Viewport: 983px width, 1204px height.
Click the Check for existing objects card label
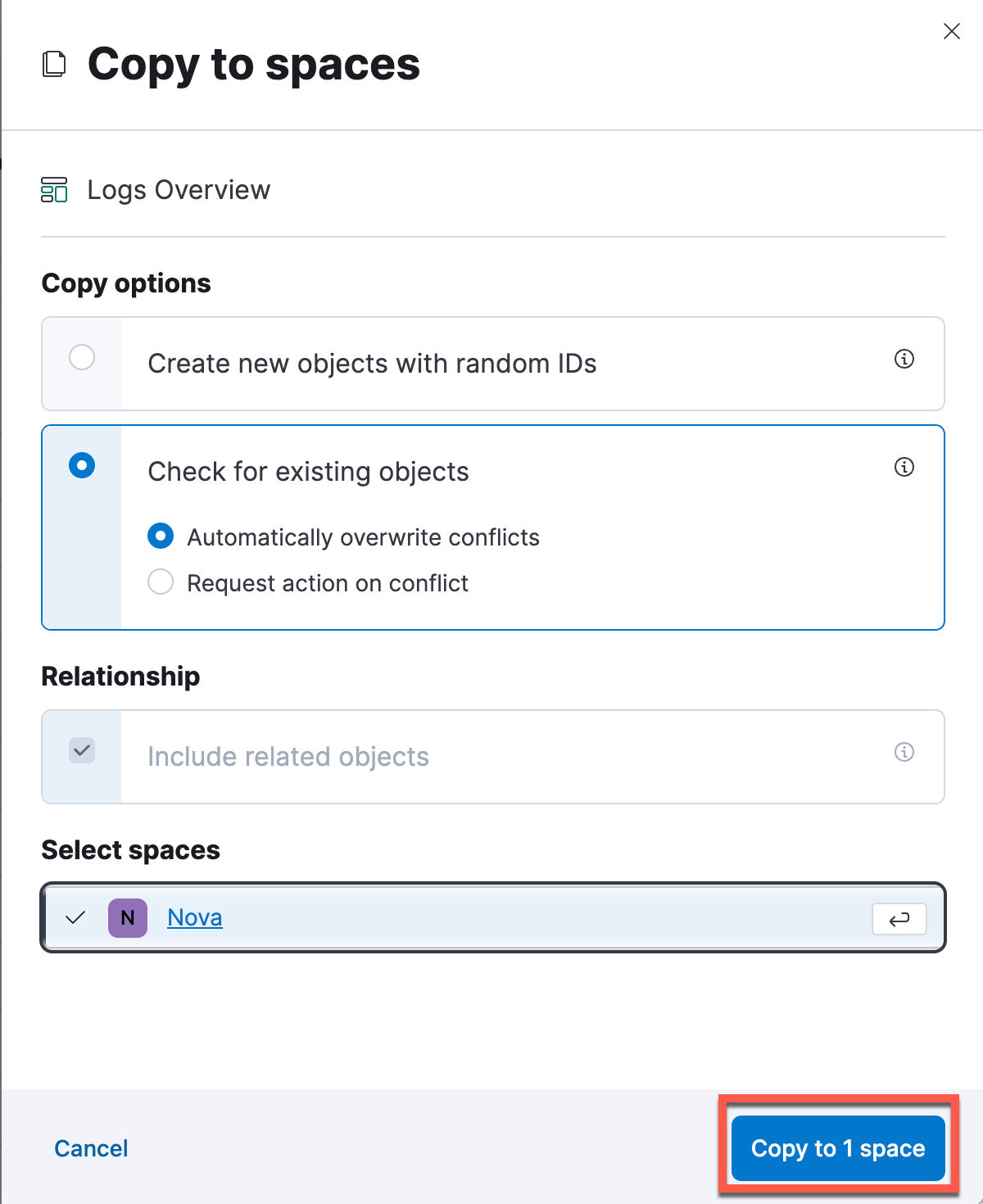point(309,472)
